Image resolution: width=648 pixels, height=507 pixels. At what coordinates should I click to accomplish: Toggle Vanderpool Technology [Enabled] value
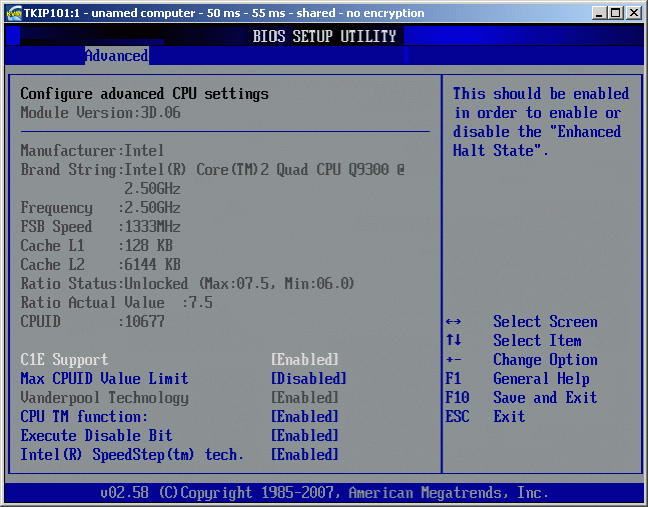pos(305,398)
